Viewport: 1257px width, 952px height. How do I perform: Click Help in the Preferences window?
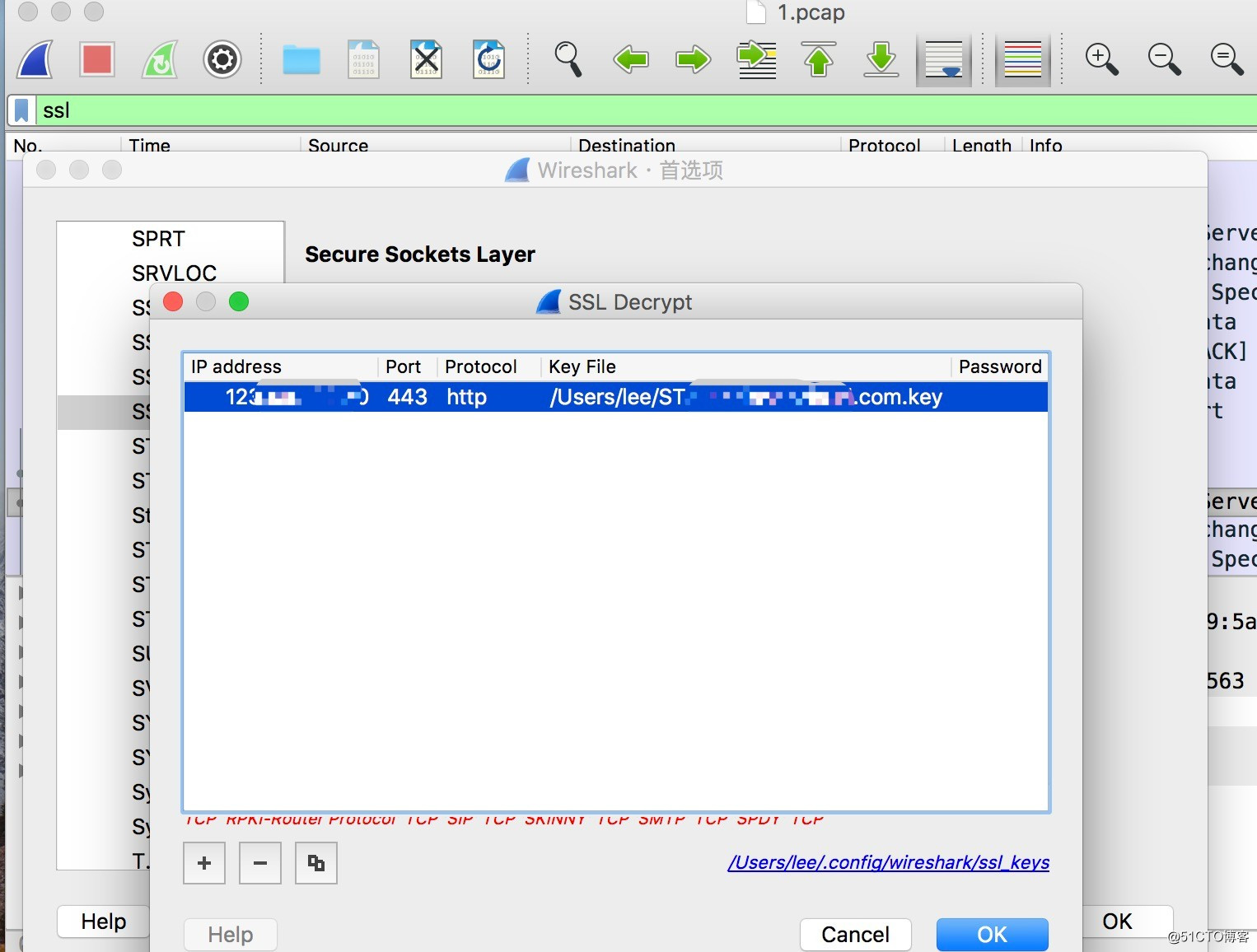104,922
